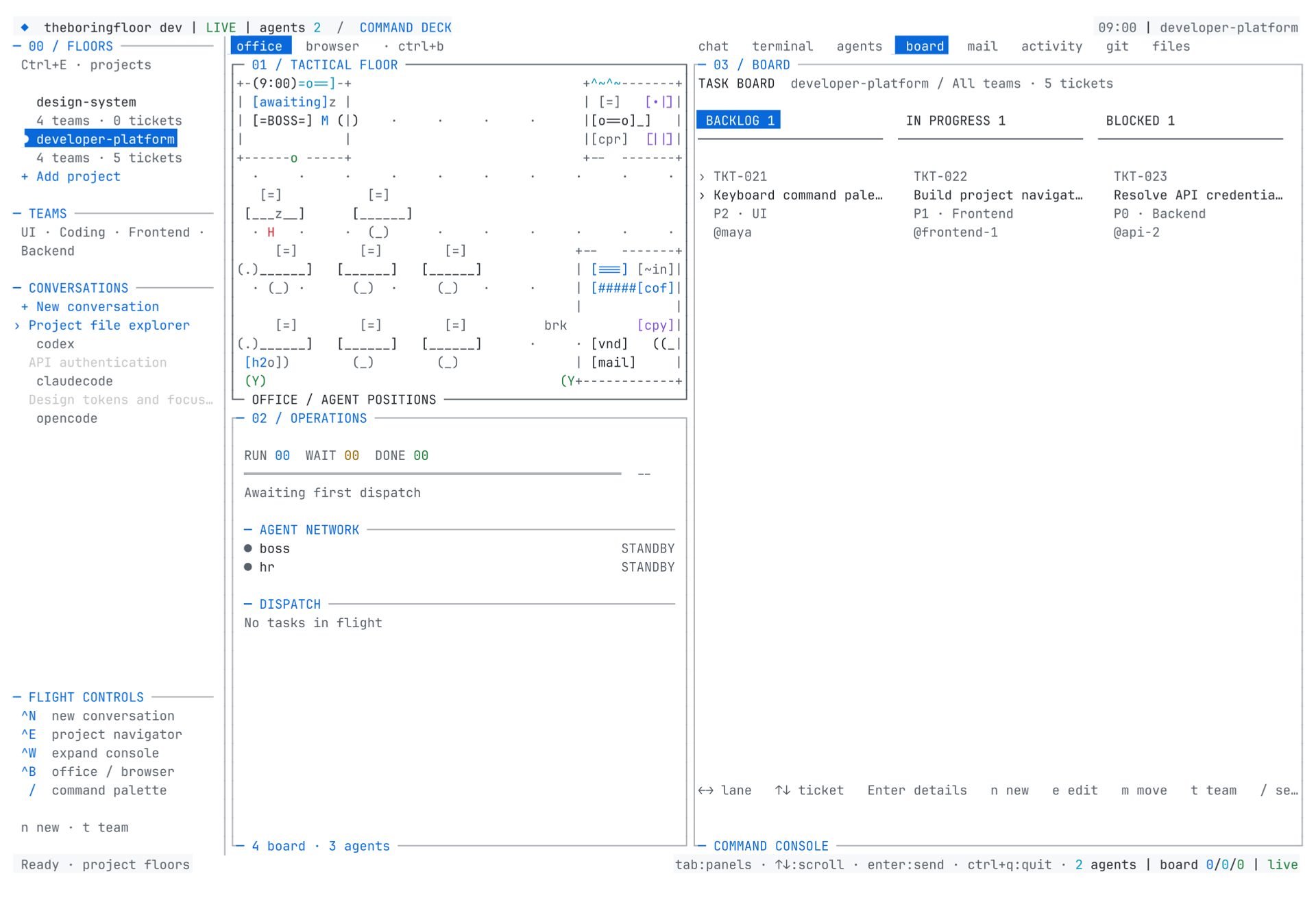Click the operations progress bar
This screenshot has height=911, width=1316.
[432, 474]
